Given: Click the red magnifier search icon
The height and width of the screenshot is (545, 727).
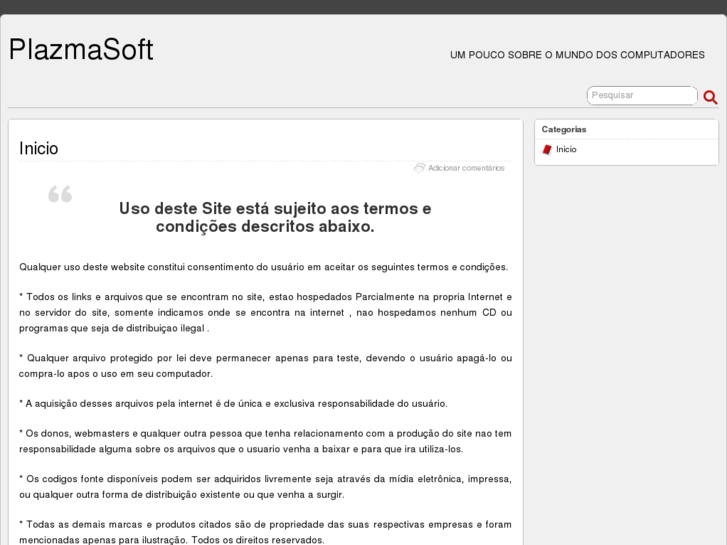Looking at the screenshot, I should 710,97.
